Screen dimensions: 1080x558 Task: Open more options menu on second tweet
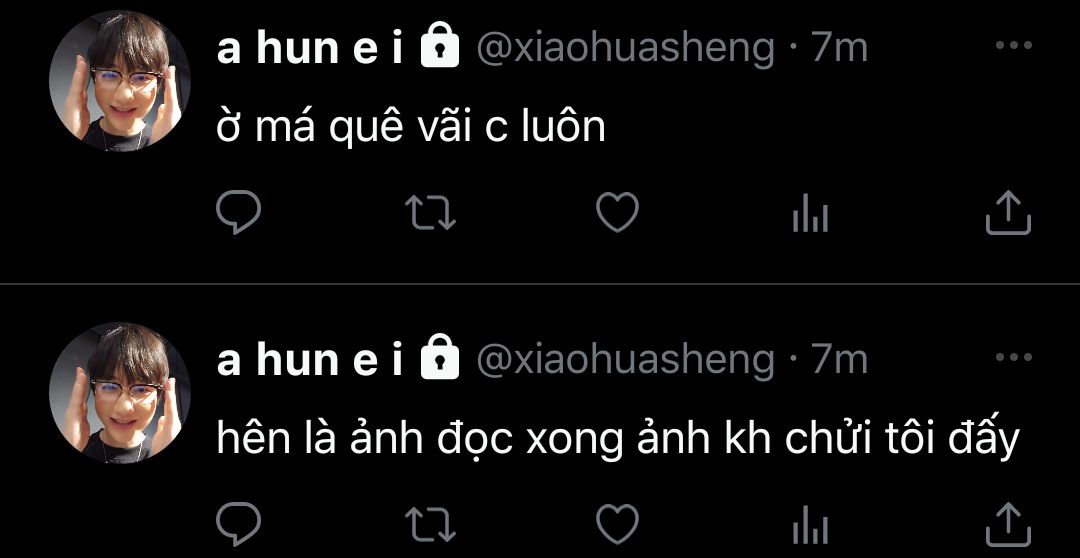[x=1014, y=357]
